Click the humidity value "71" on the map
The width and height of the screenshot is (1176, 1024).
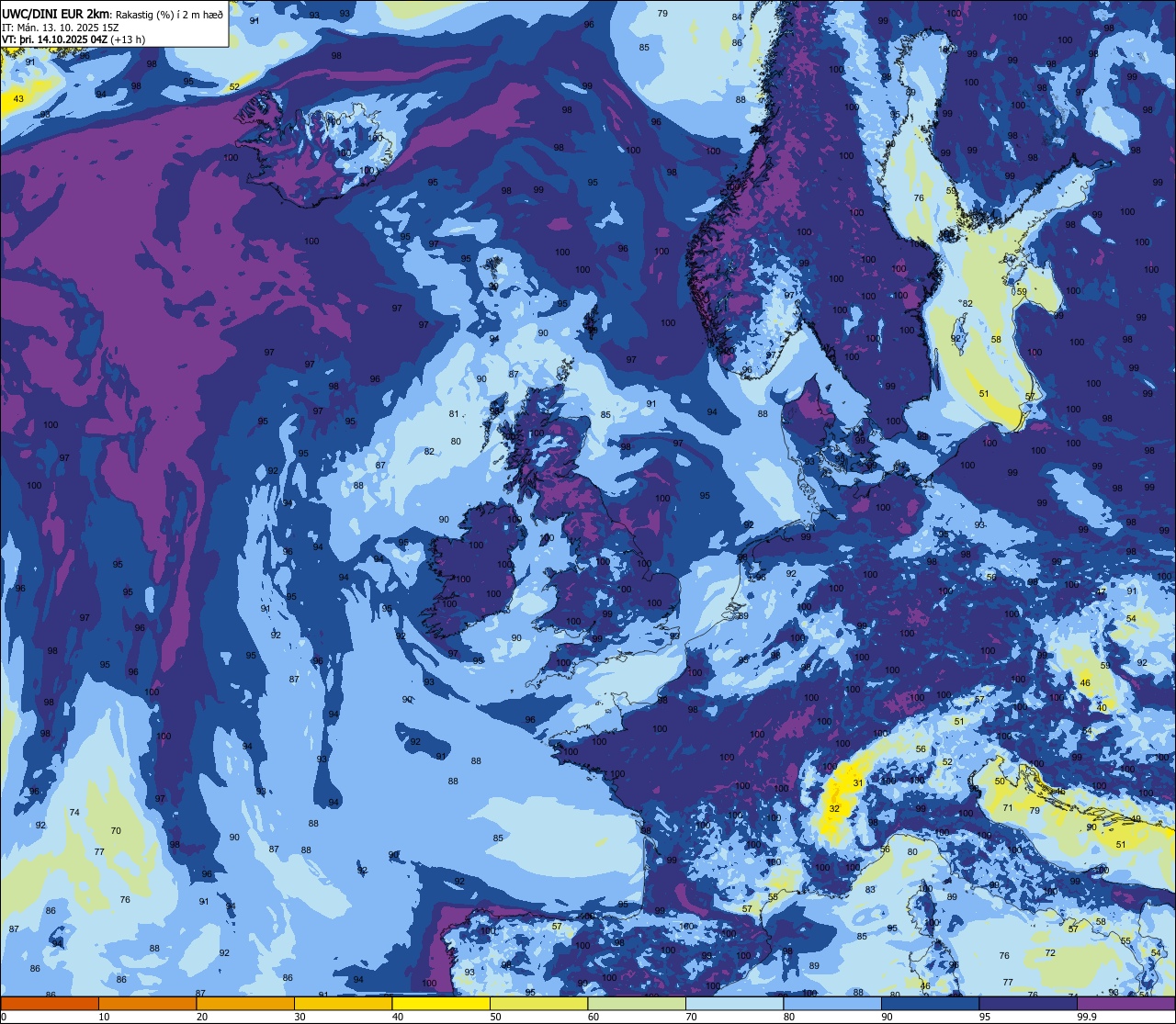click(1008, 808)
